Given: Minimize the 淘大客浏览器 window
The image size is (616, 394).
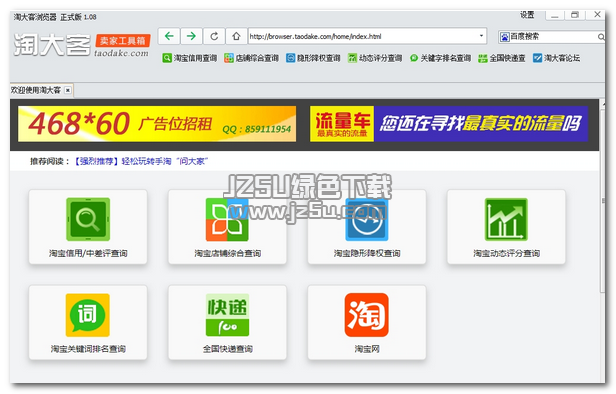Looking at the screenshot, I should point(555,15).
